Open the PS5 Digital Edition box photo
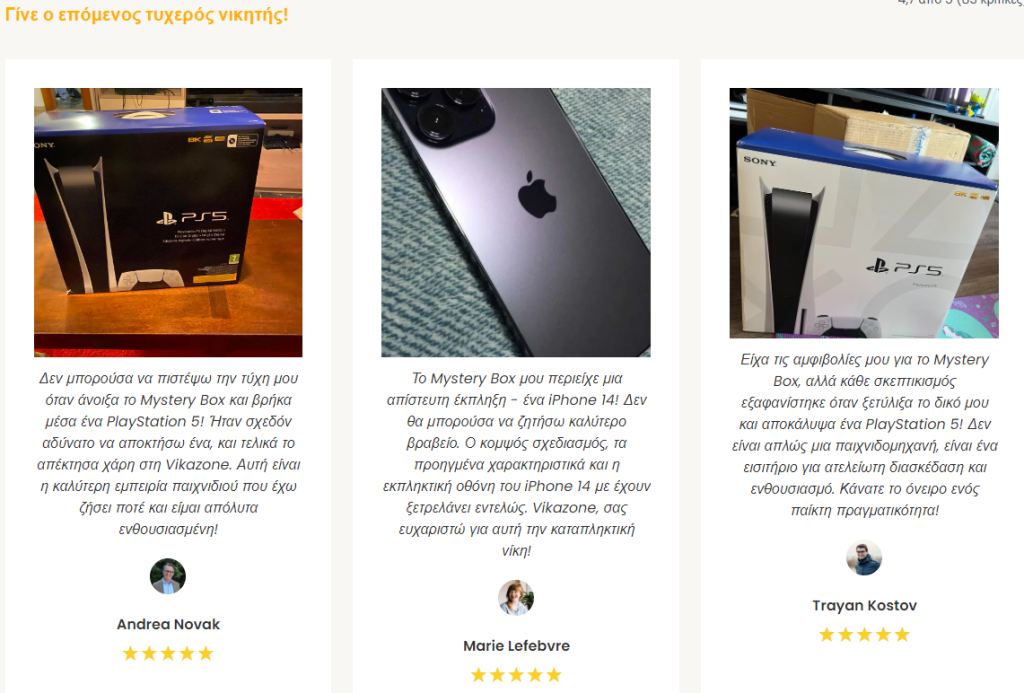Image resolution: width=1024 pixels, height=693 pixels. pyautogui.click(x=168, y=222)
